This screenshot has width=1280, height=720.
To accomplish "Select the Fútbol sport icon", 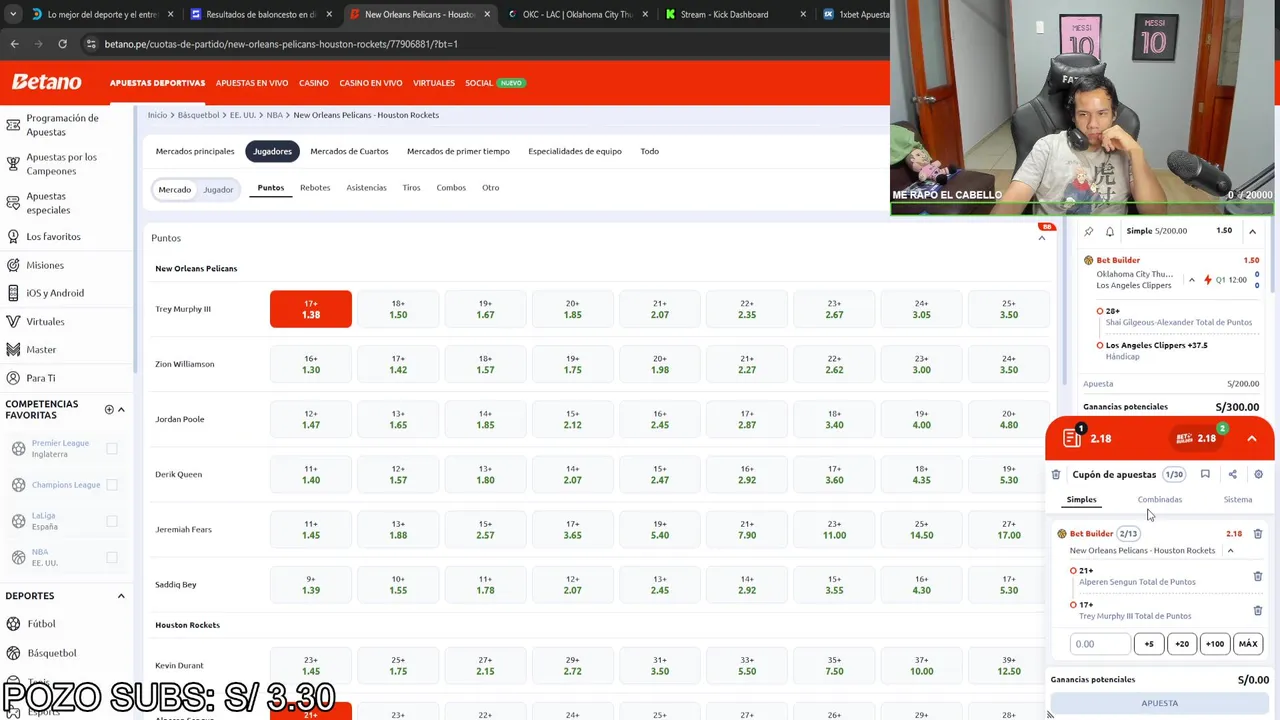I will pyautogui.click(x=13, y=624).
